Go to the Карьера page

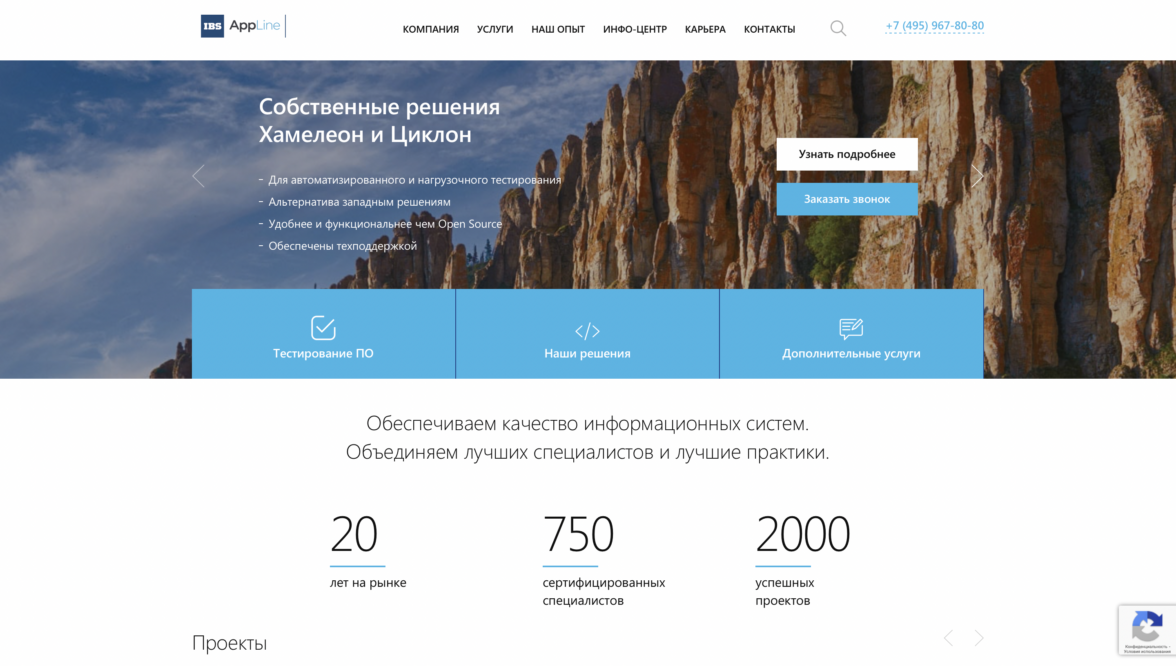coord(705,30)
